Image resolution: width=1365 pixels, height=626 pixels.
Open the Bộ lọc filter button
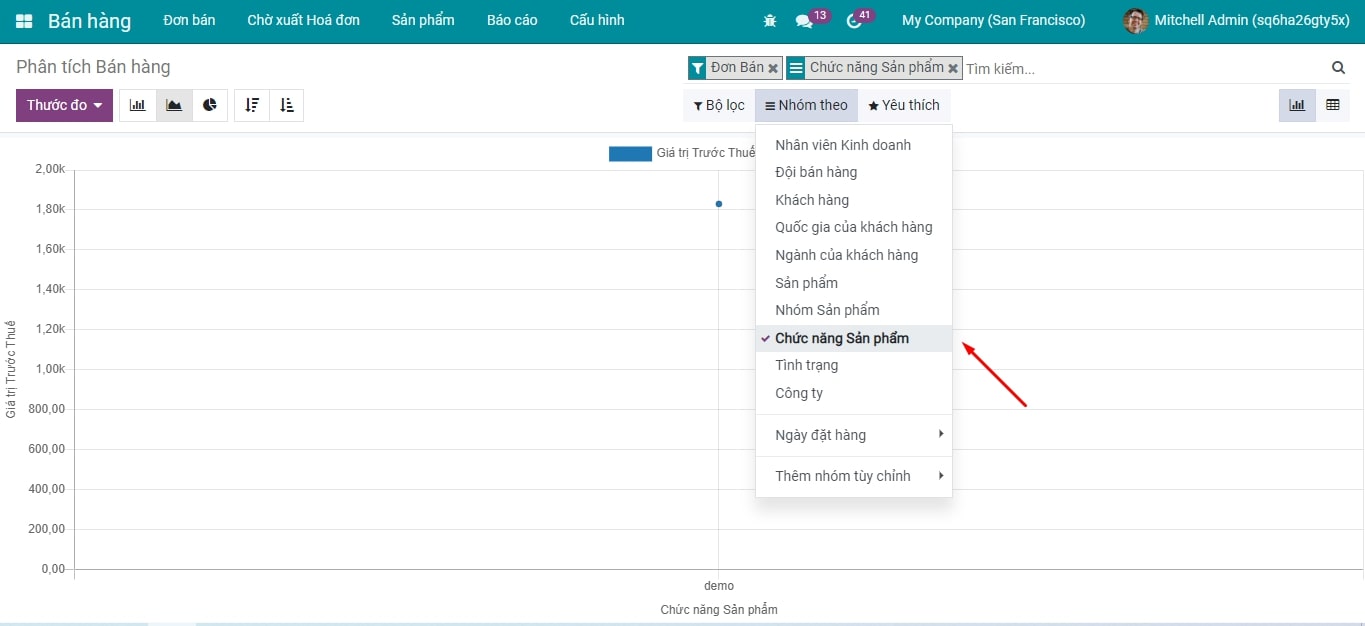tap(719, 105)
